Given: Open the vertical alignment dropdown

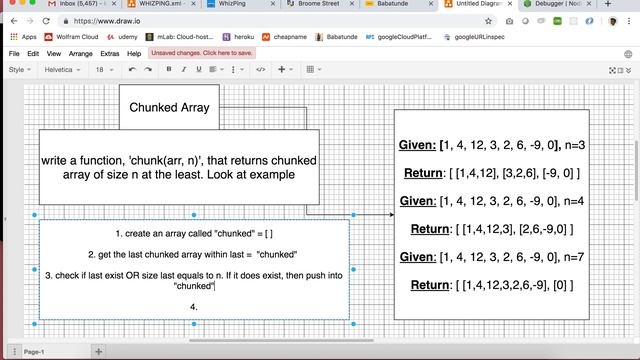Looking at the screenshot, I should pyautogui.click(x=237, y=70).
